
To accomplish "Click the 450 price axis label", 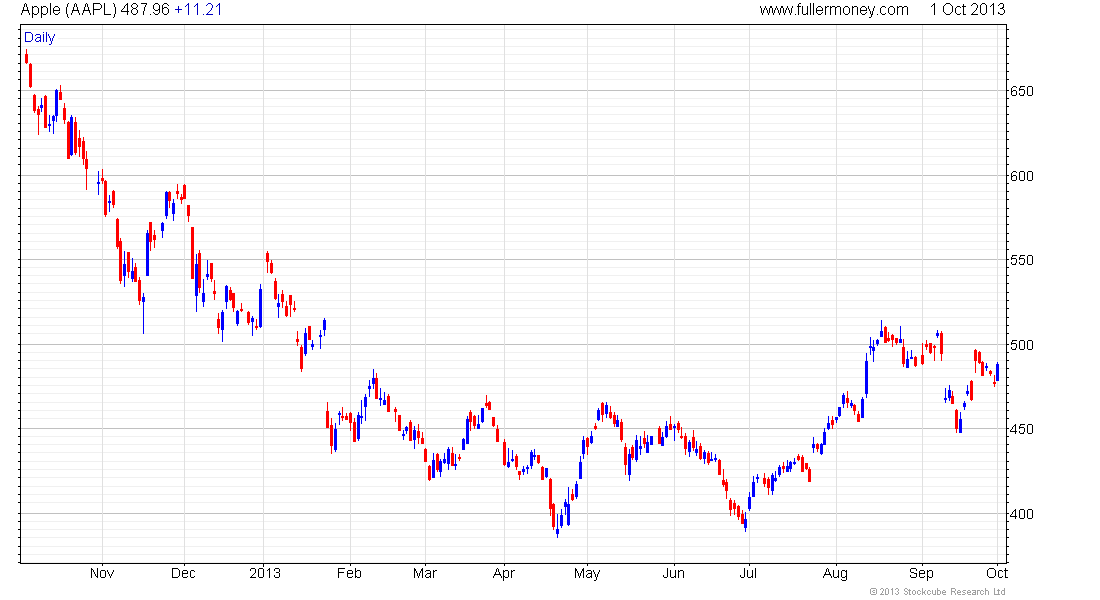I will click(1021, 429).
